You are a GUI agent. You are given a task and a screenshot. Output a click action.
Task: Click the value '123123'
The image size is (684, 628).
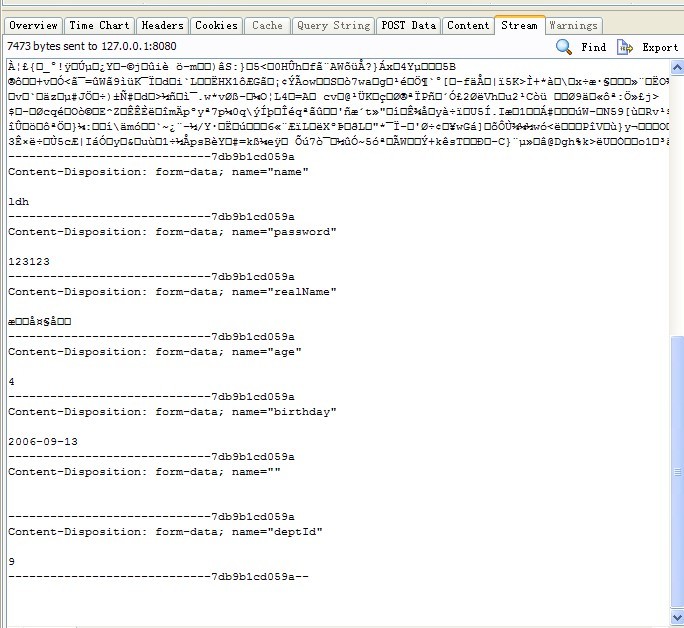click(29, 262)
